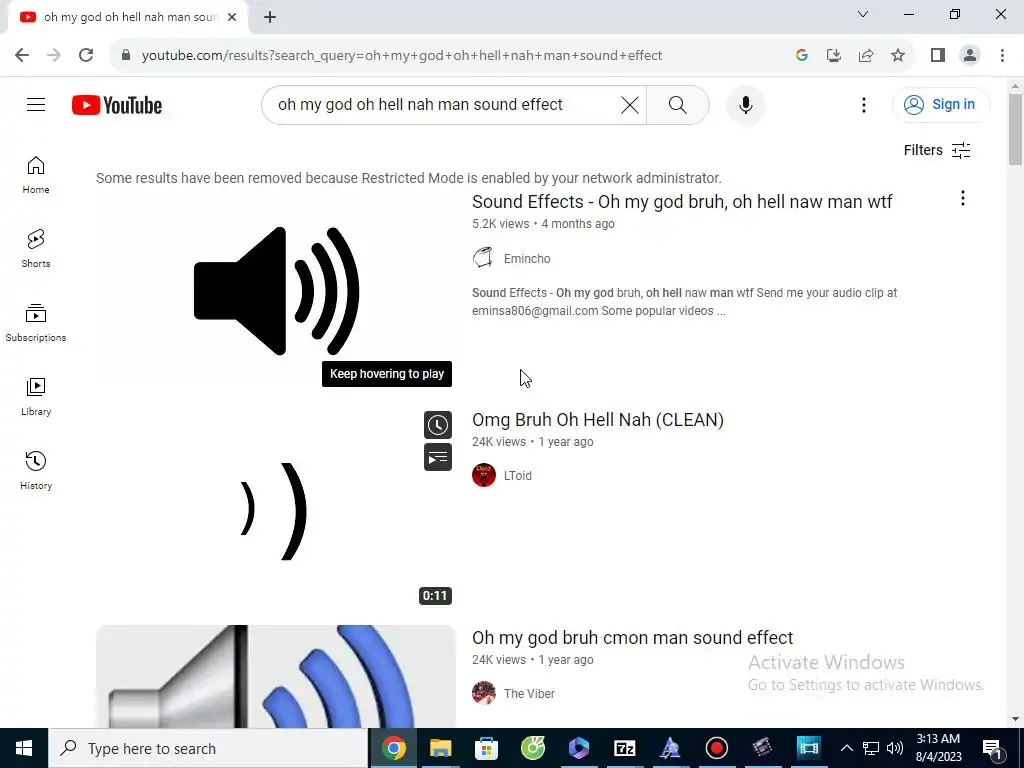Visit the LToid channel name
1024x768 pixels.
click(517, 476)
